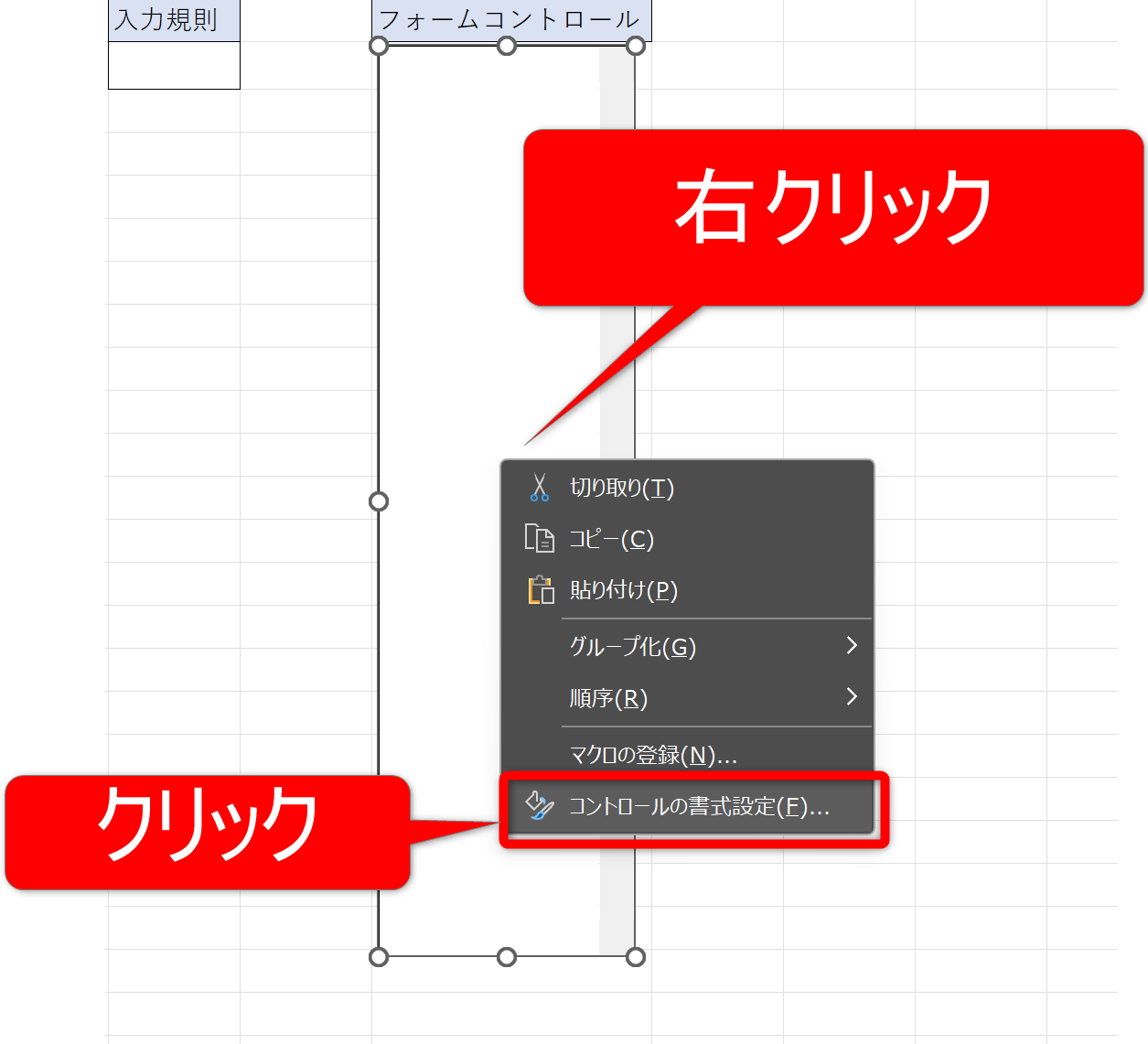Click the bottom-right resize handle of list box
The image size is (1148, 1044).
click(636, 957)
